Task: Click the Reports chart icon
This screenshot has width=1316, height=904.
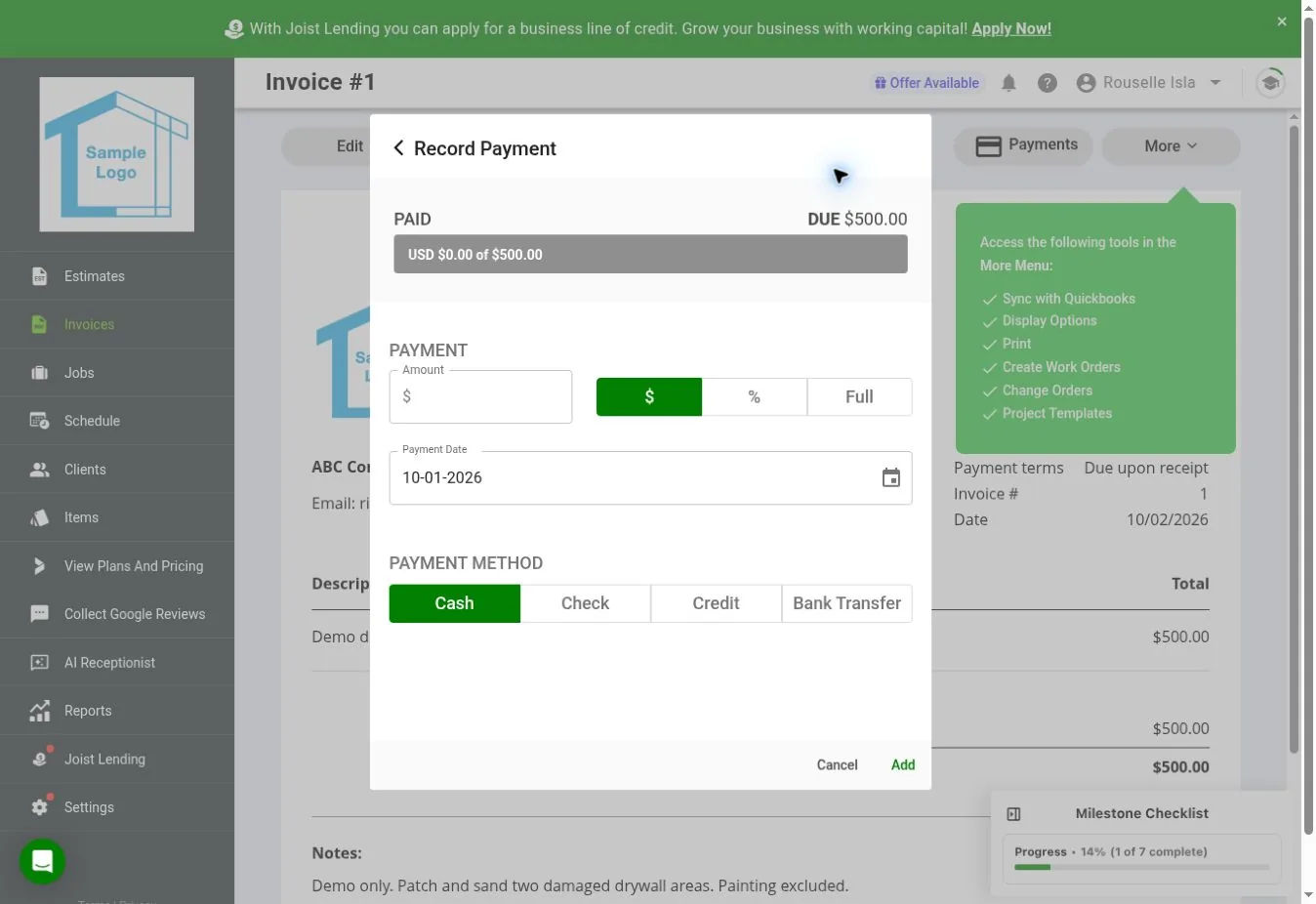Action: [x=39, y=711]
